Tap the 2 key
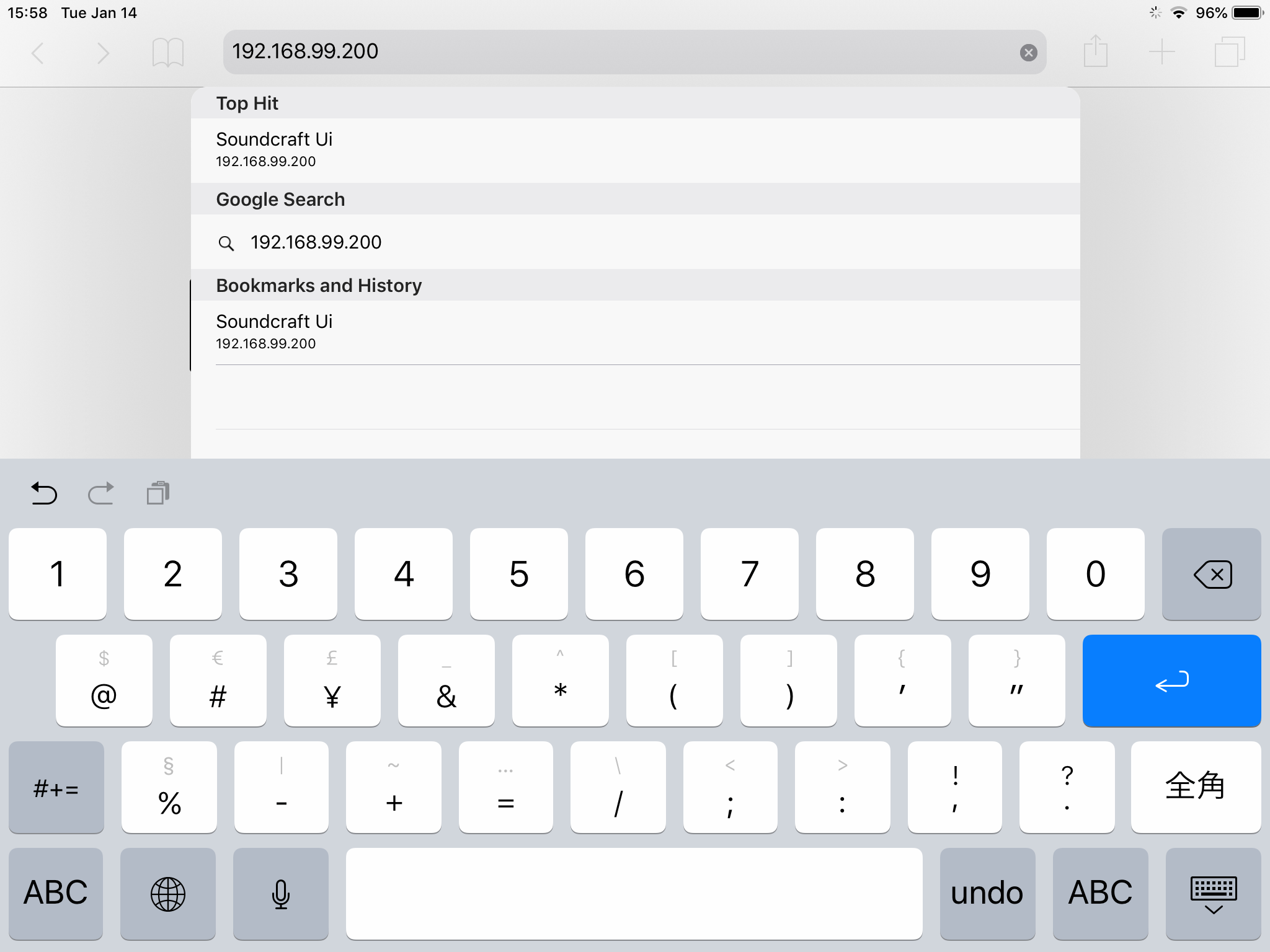Image resolution: width=1270 pixels, height=952 pixels. pyautogui.click(x=173, y=574)
